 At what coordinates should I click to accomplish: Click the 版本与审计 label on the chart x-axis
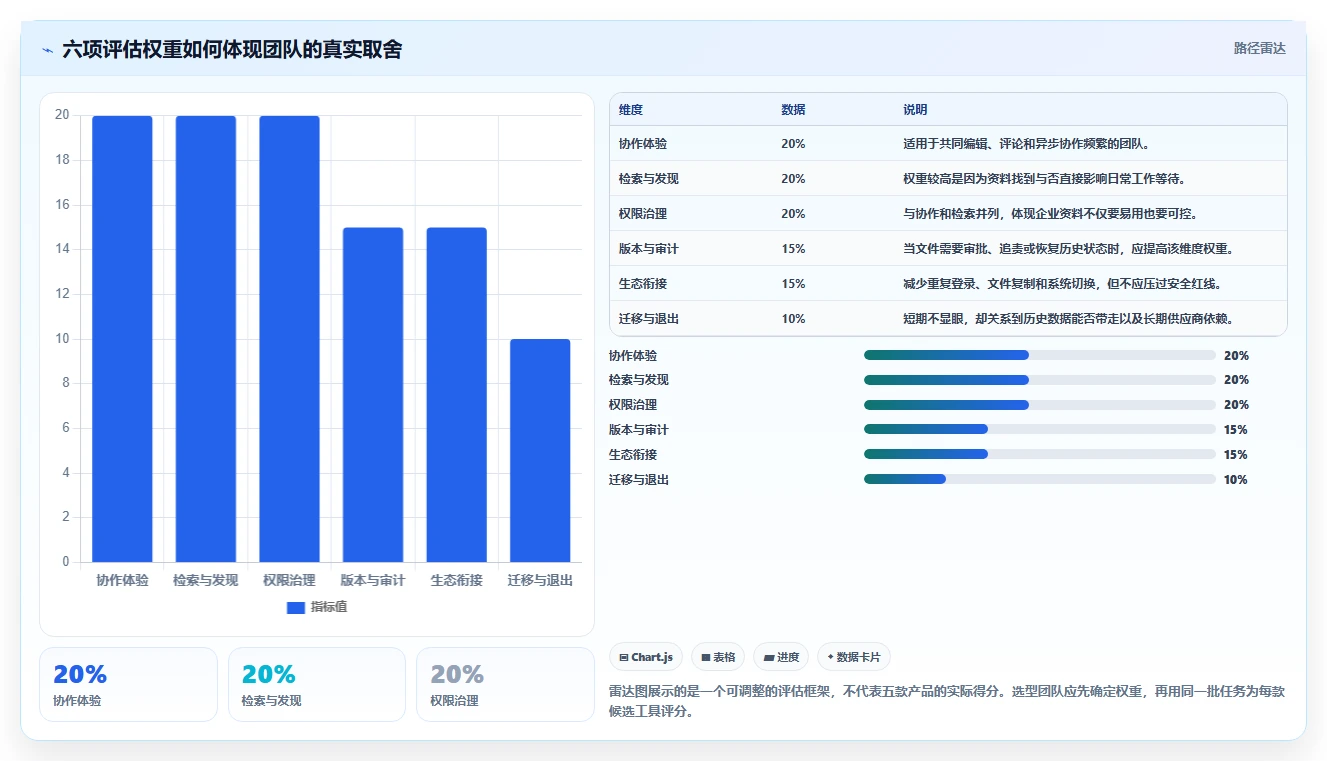click(373, 580)
